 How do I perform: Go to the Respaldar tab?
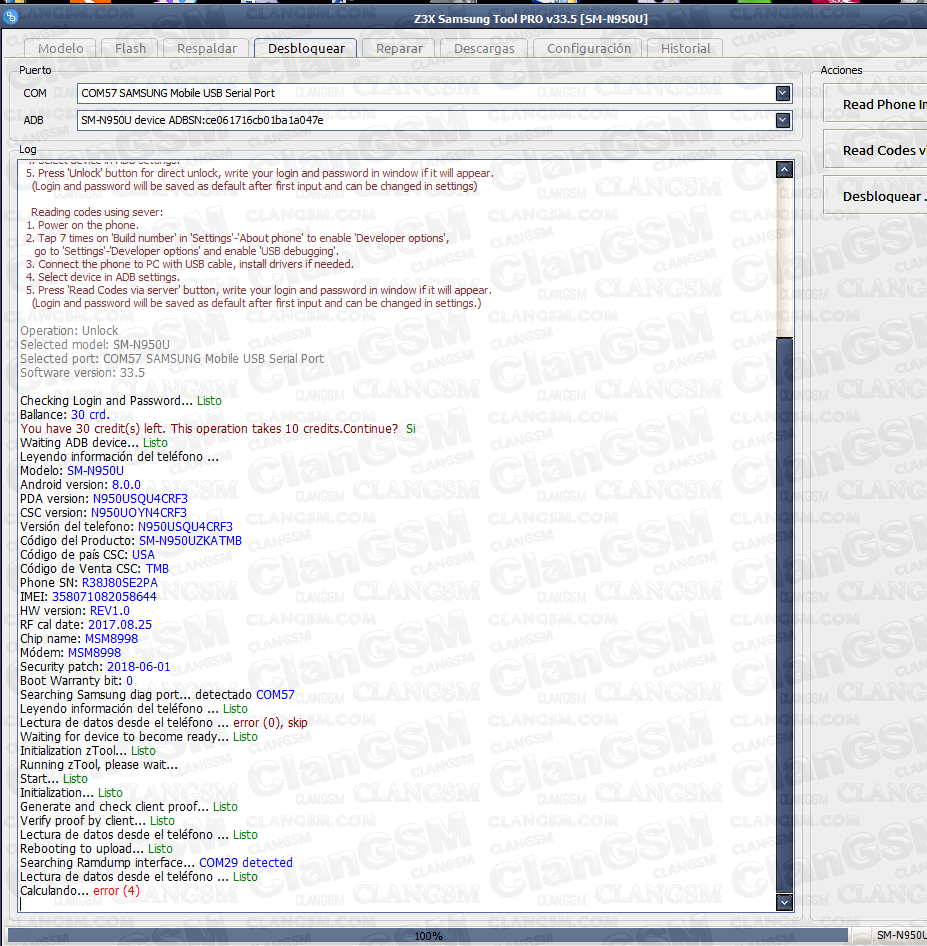(206, 48)
